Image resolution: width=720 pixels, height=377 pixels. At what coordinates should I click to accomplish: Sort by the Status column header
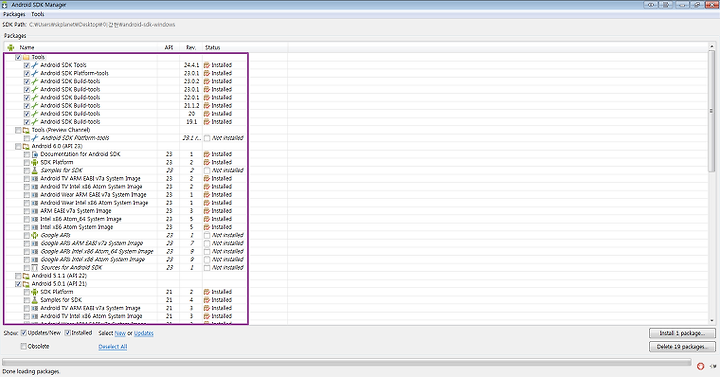click(213, 47)
